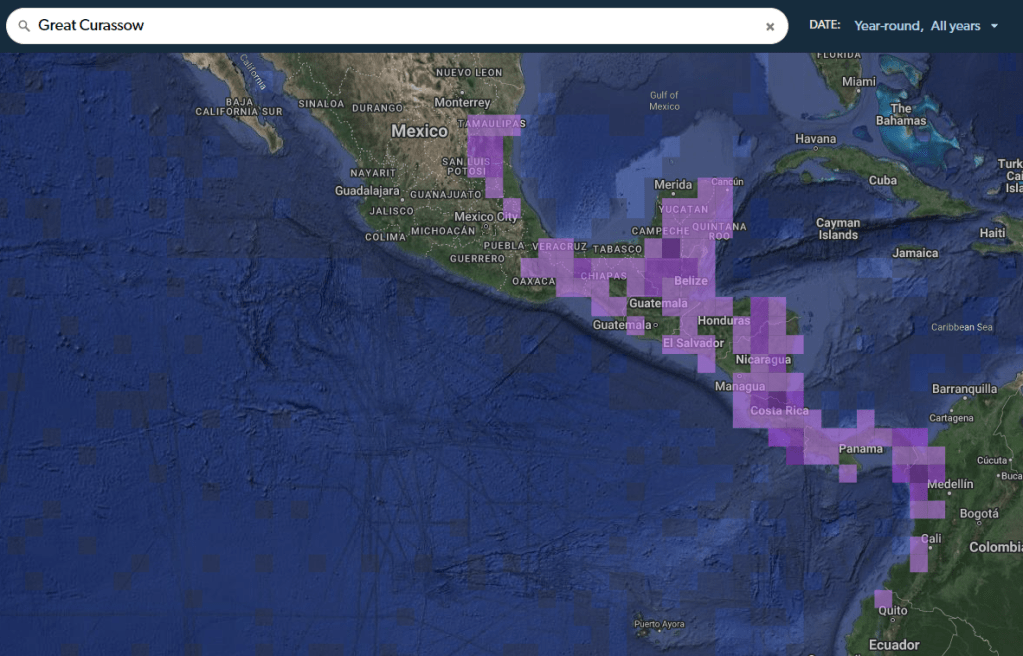Click on the Panama map label
Image resolution: width=1023 pixels, height=656 pixels.
[860, 448]
